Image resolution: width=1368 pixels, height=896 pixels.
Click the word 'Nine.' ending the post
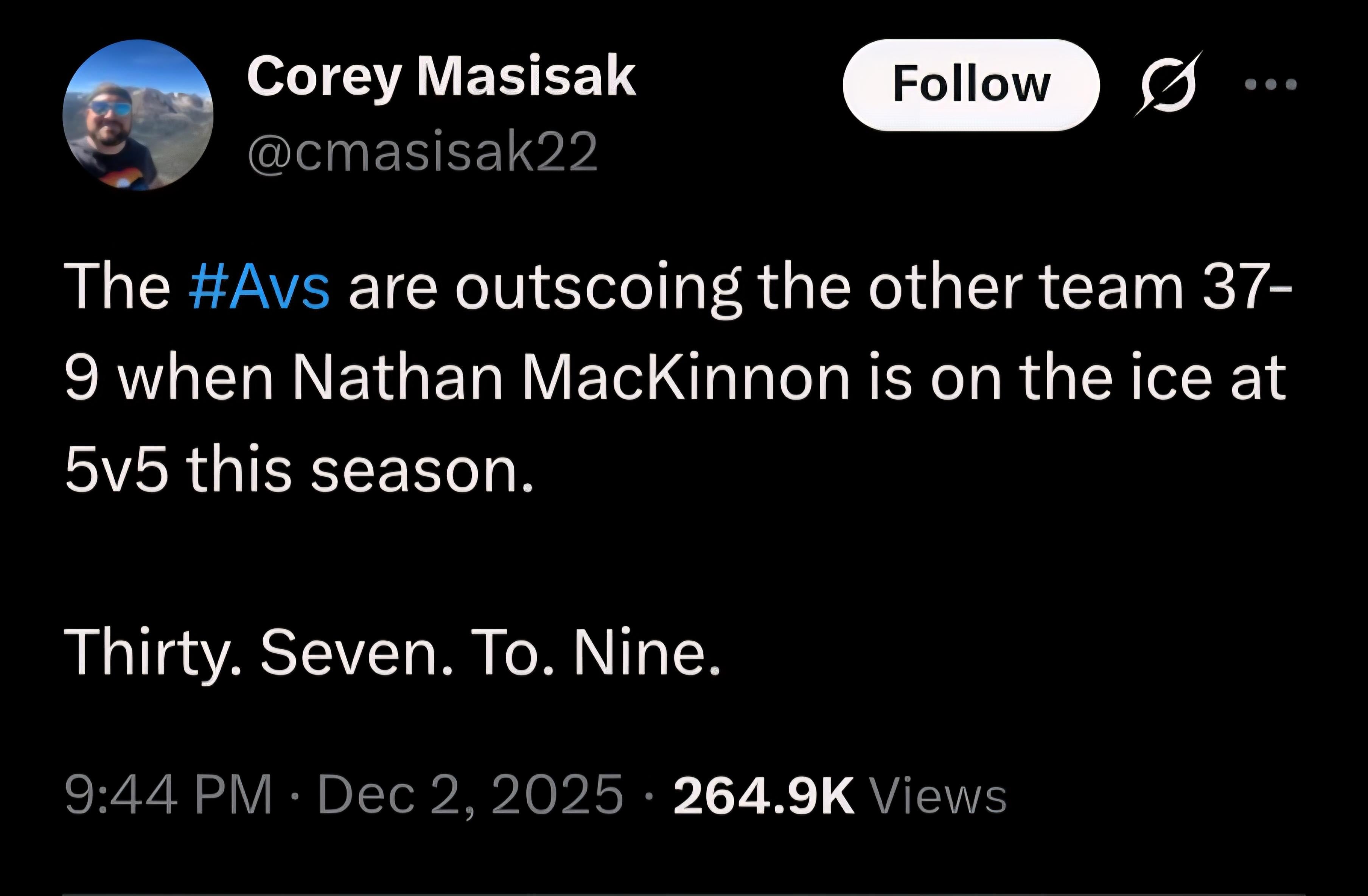(647, 652)
